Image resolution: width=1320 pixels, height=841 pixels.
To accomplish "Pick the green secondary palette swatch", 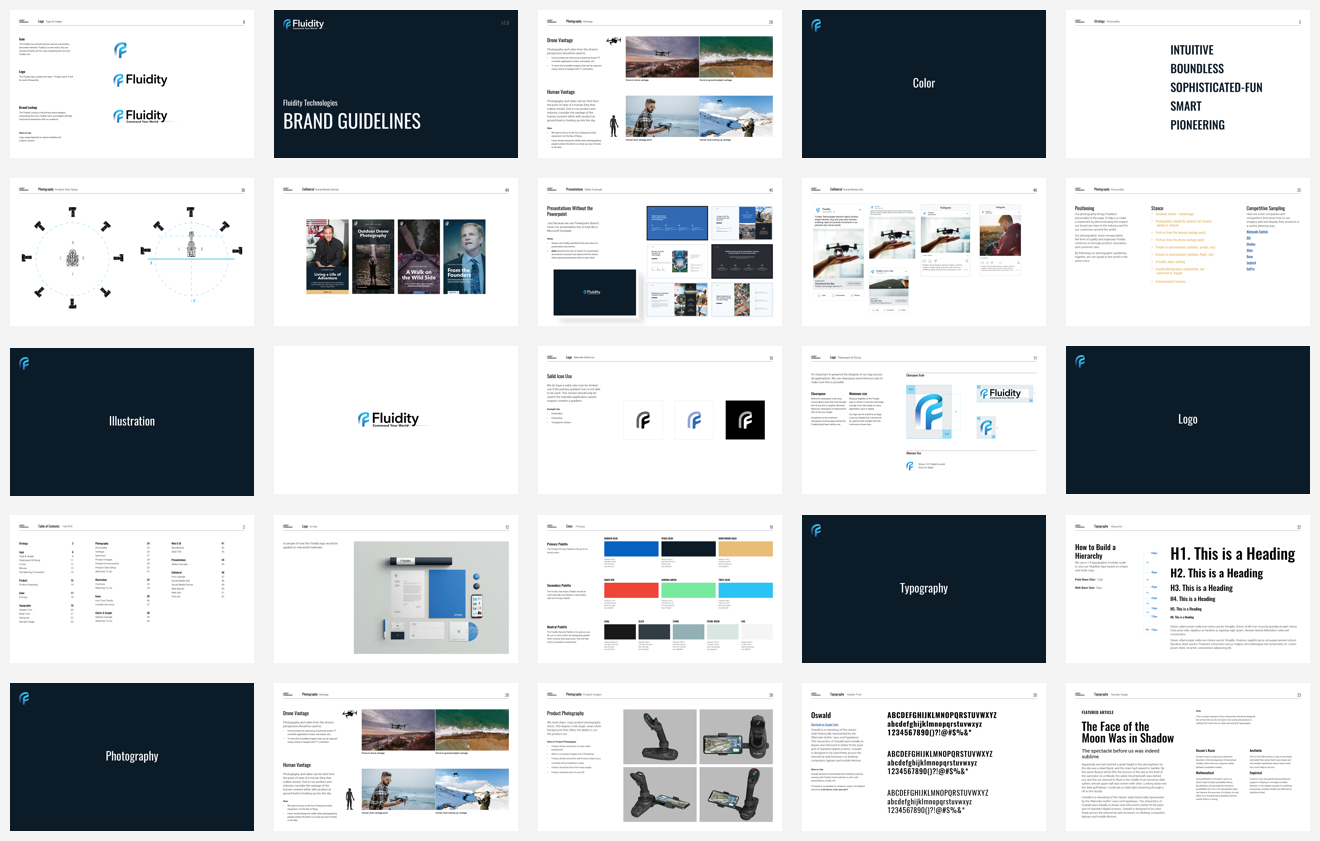I will [688, 590].
